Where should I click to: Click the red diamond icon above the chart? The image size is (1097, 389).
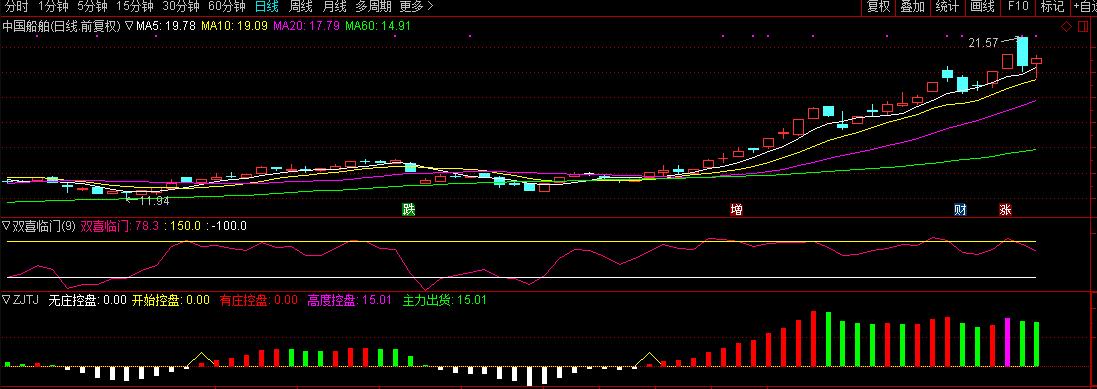pos(1066,27)
